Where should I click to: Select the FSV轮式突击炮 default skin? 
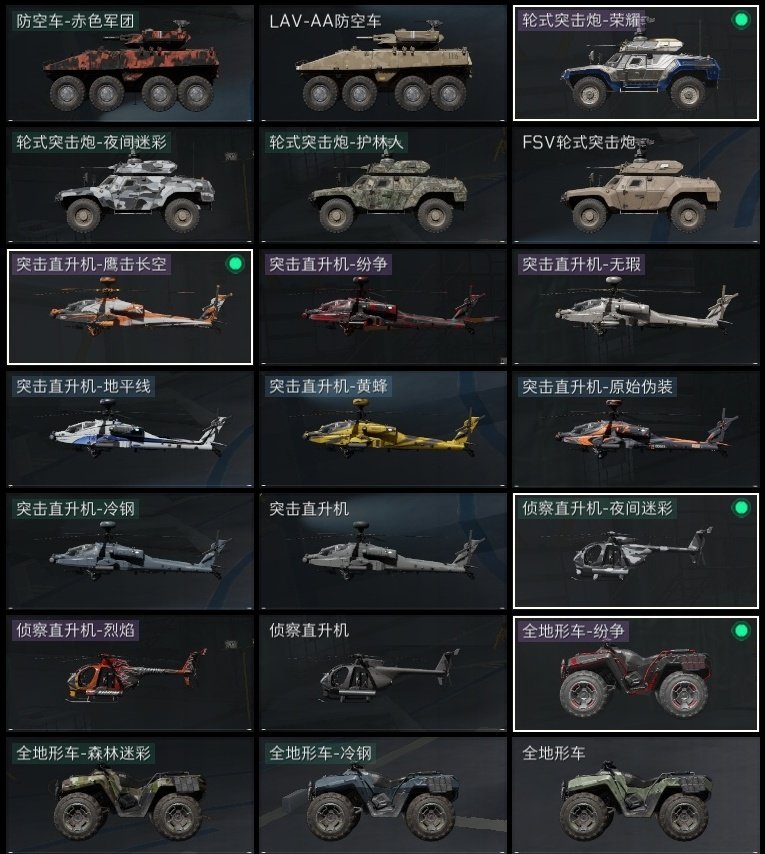pos(636,185)
